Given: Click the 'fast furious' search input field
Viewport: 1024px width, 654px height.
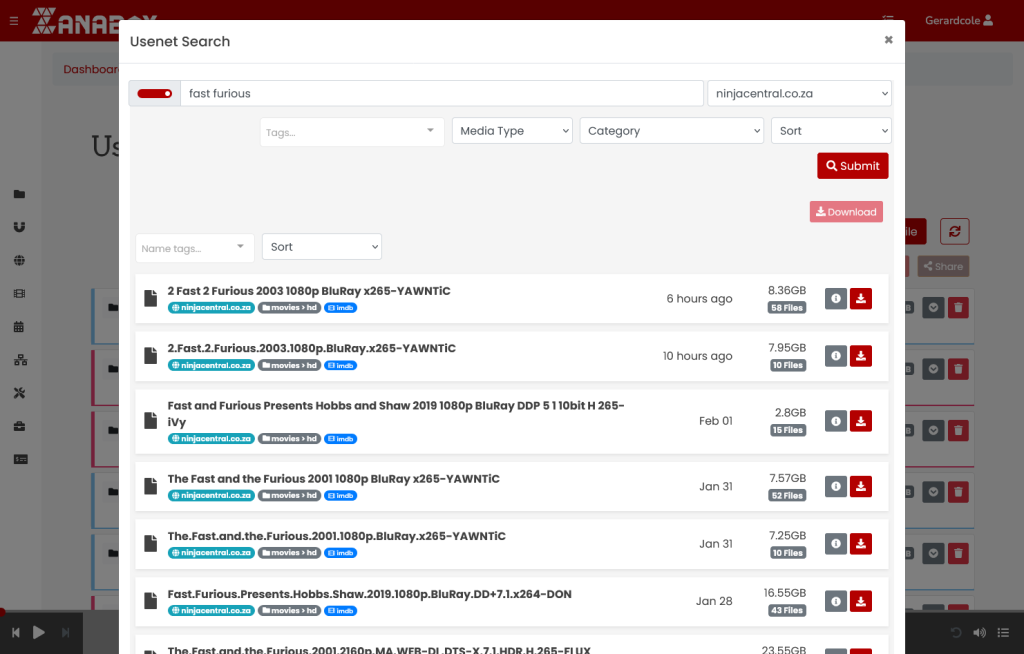Looking at the screenshot, I should pyautogui.click(x=441, y=93).
